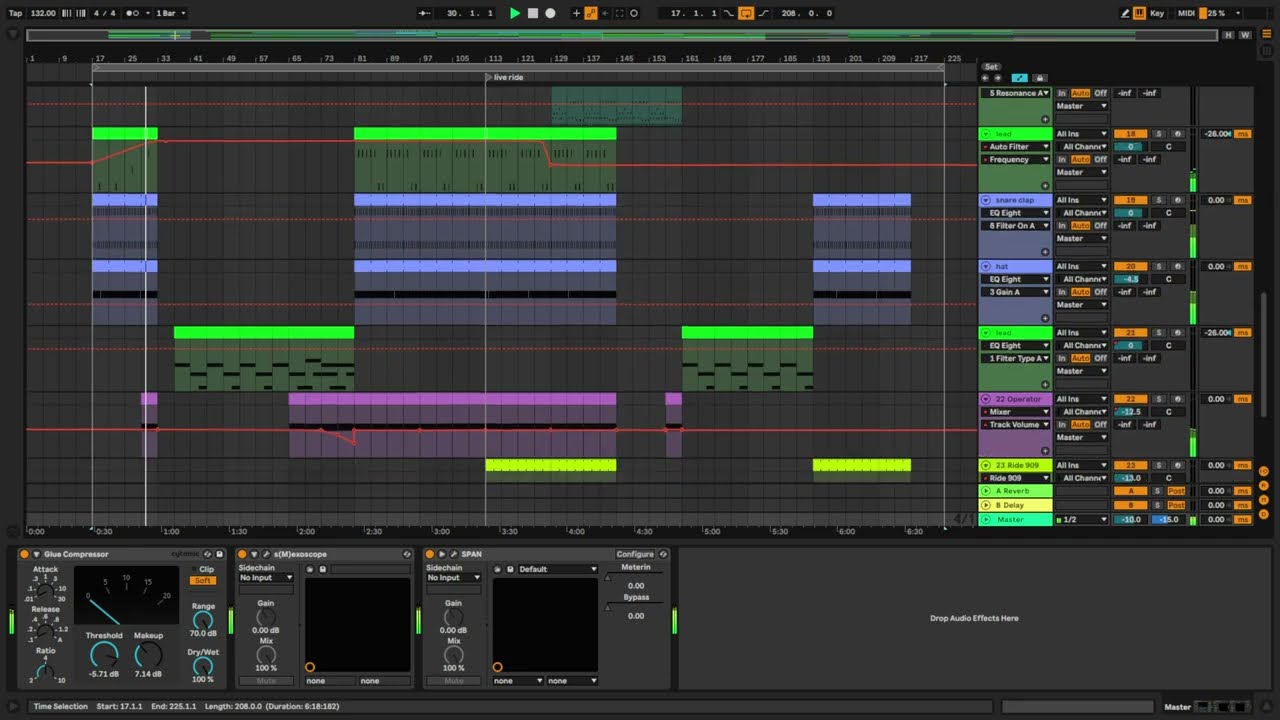The image size is (1280, 720).
Task: Unfold the 23 Ride 909 track
Action: [x=985, y=465]
